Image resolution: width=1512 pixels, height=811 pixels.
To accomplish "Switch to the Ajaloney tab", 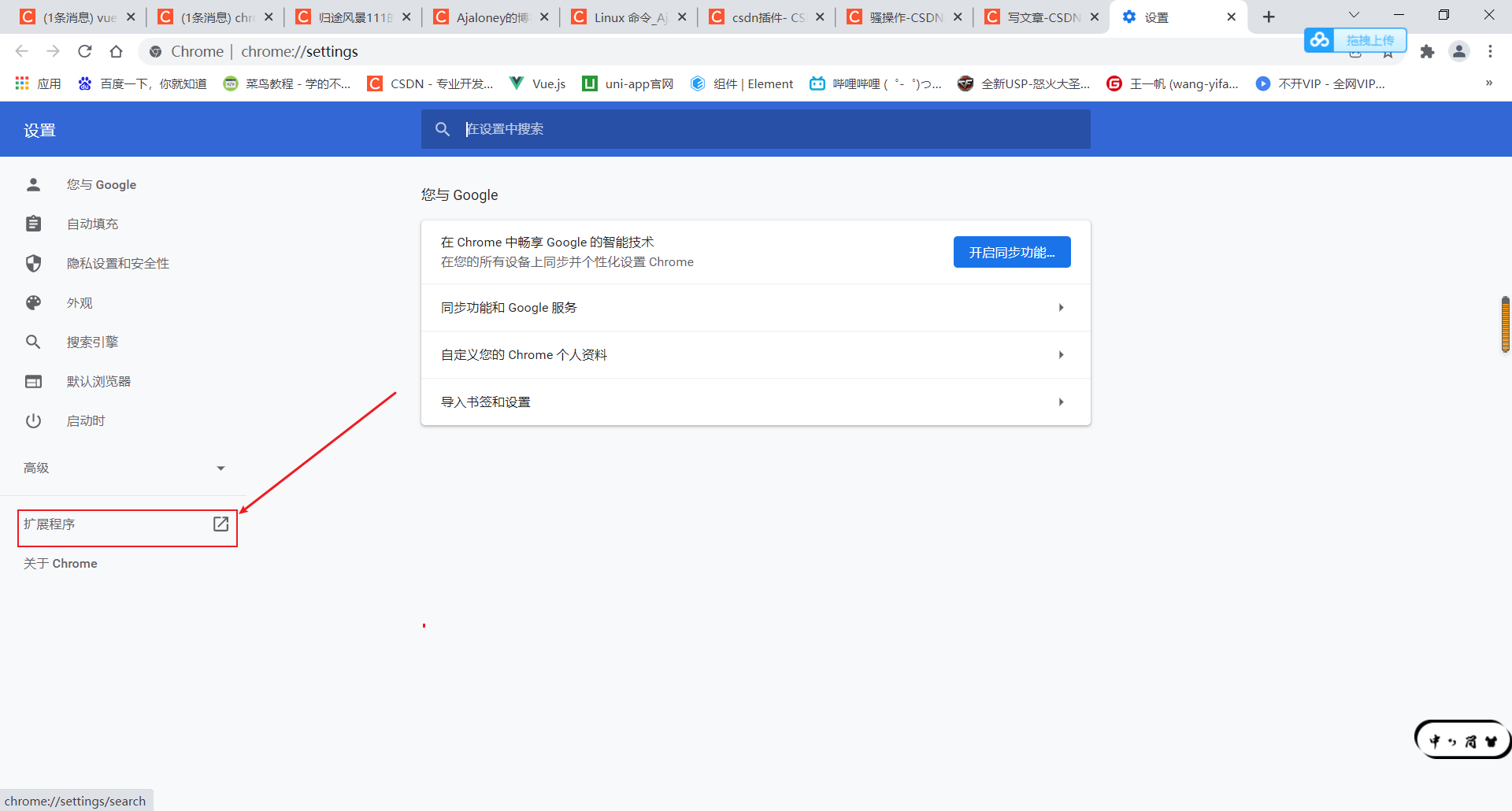I will click(x=490, y=17).
